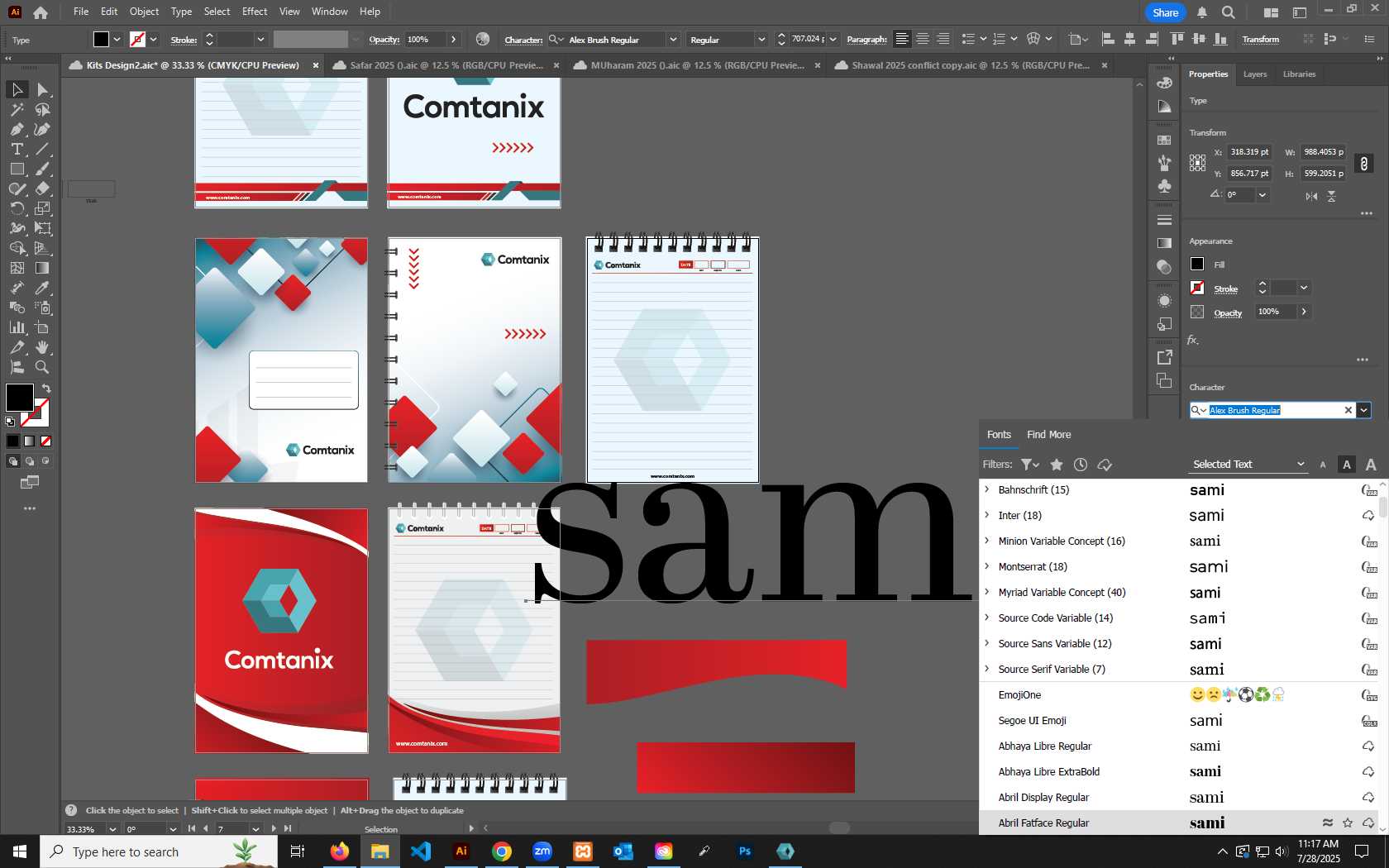
Task: Select the Blend tool
Action: [17, 308]
